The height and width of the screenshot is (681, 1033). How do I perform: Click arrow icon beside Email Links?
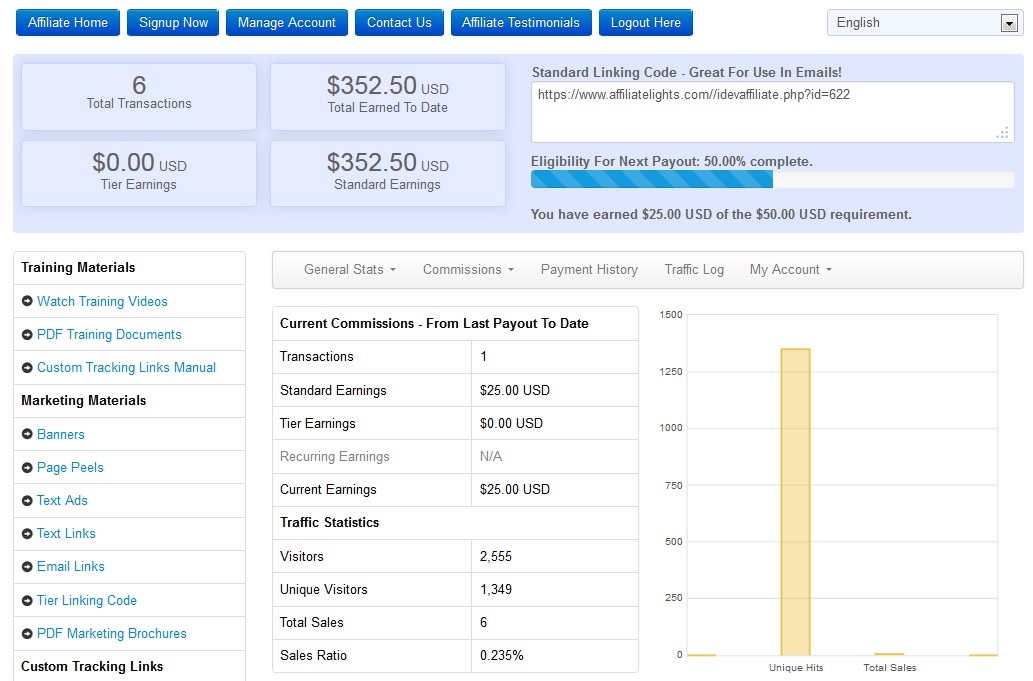point(27,567)
